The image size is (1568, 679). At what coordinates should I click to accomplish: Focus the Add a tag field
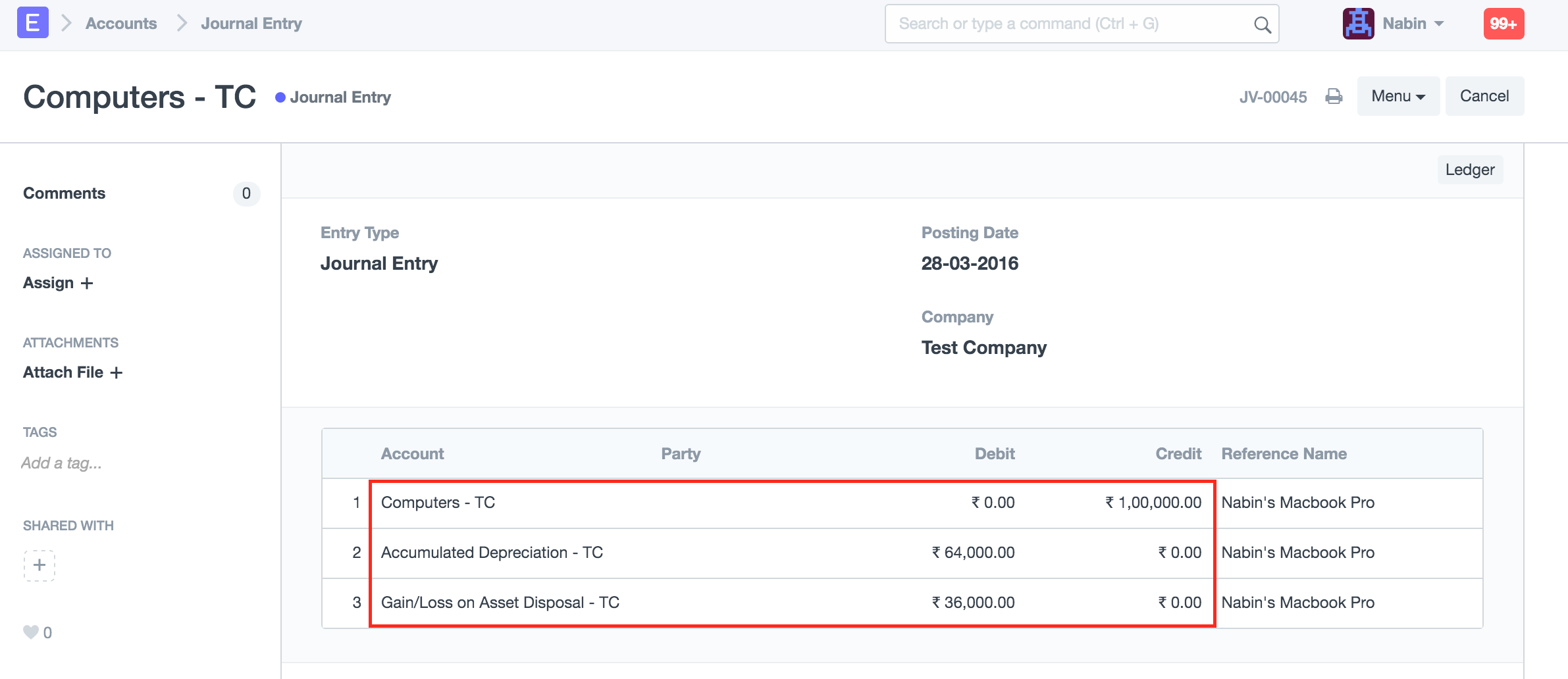[x=62, y=463]
